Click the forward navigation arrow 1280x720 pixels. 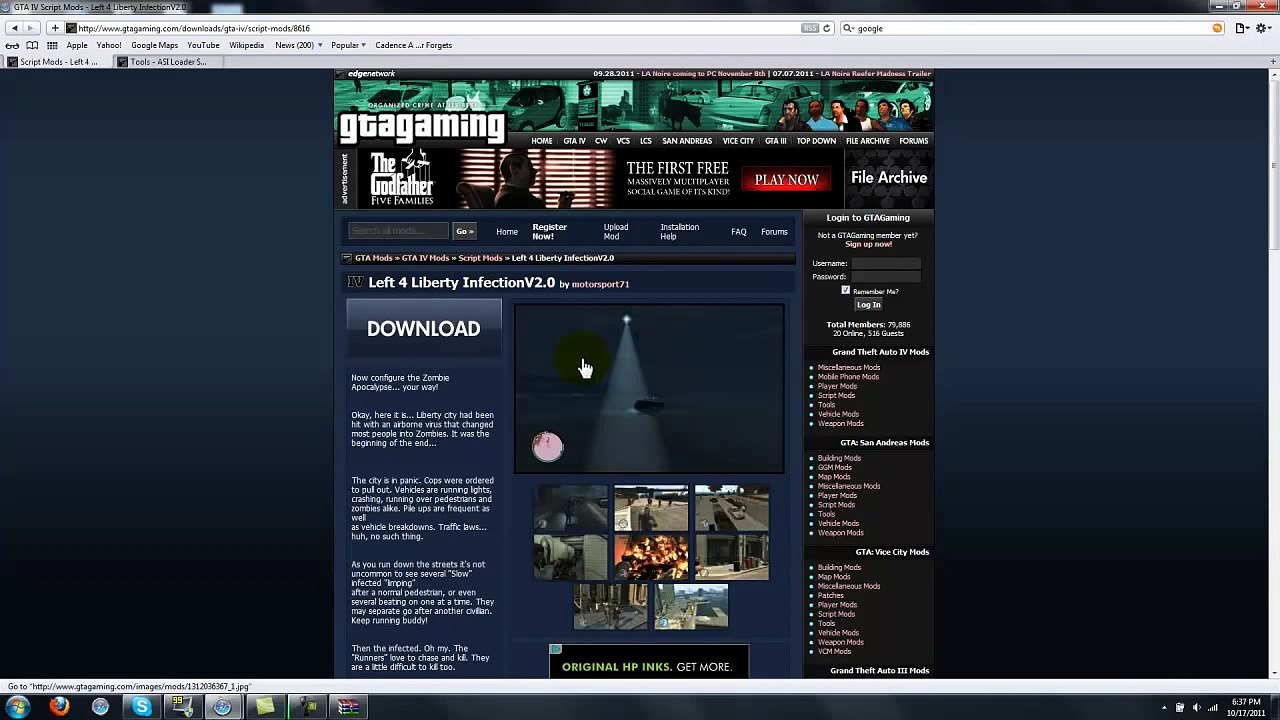click(x=31, y=28)
